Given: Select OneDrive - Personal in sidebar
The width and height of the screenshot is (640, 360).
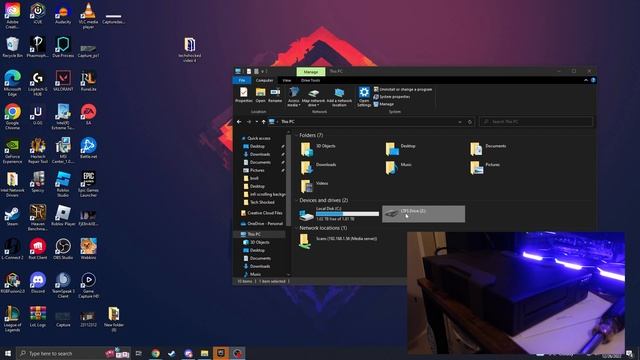Looking at the screenshot, I should [x=262, y=224].
